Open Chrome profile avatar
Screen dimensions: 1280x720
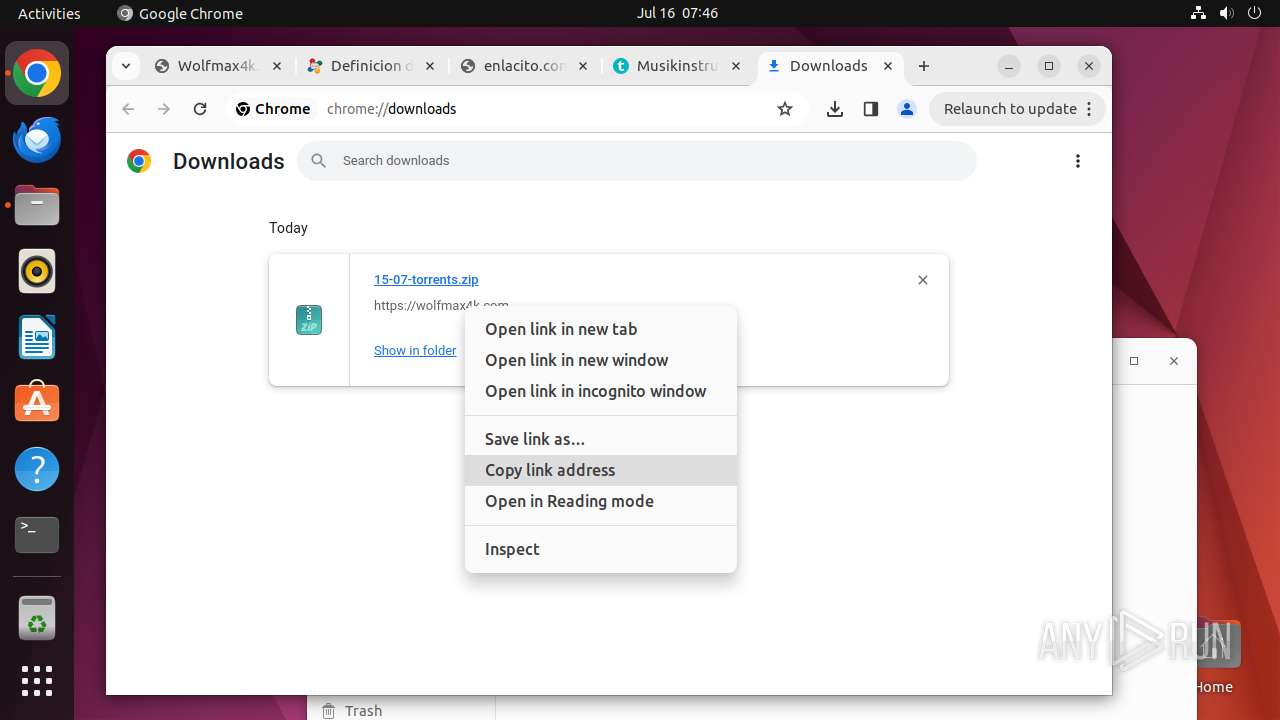tap(907, 109)
